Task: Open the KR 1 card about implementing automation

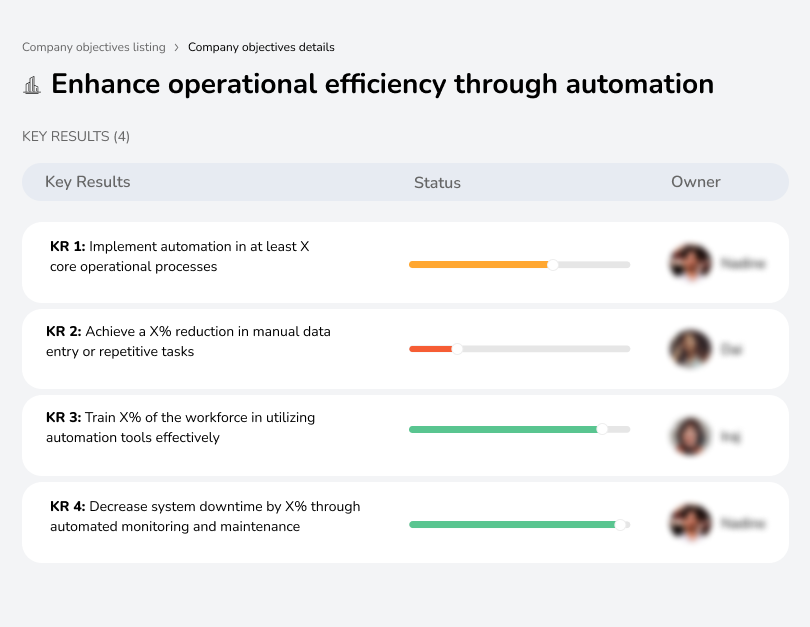Action: [x=200, y=260]
